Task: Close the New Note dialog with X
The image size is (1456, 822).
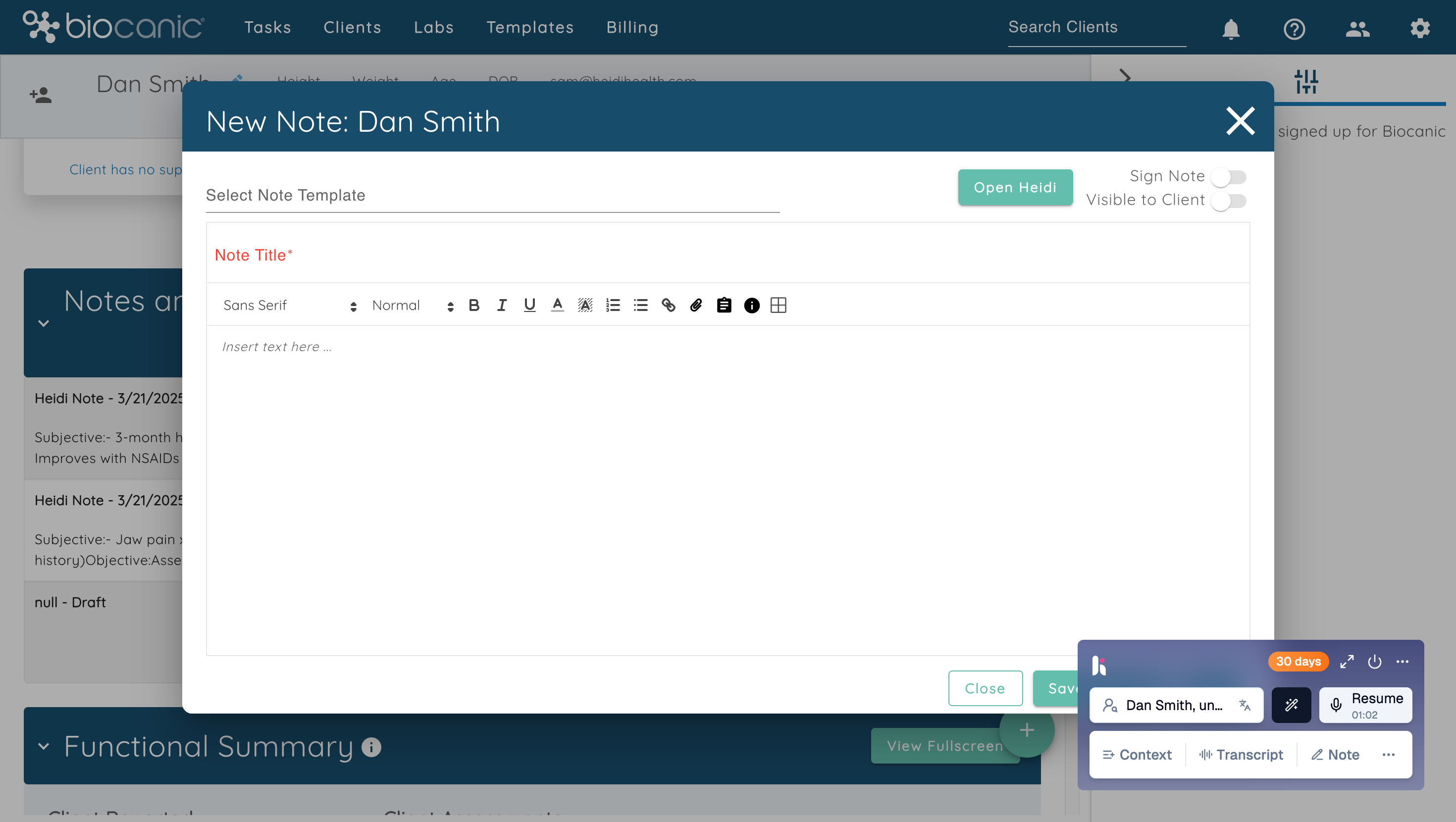Action: pyautogui.click(x=1240, y=121)
